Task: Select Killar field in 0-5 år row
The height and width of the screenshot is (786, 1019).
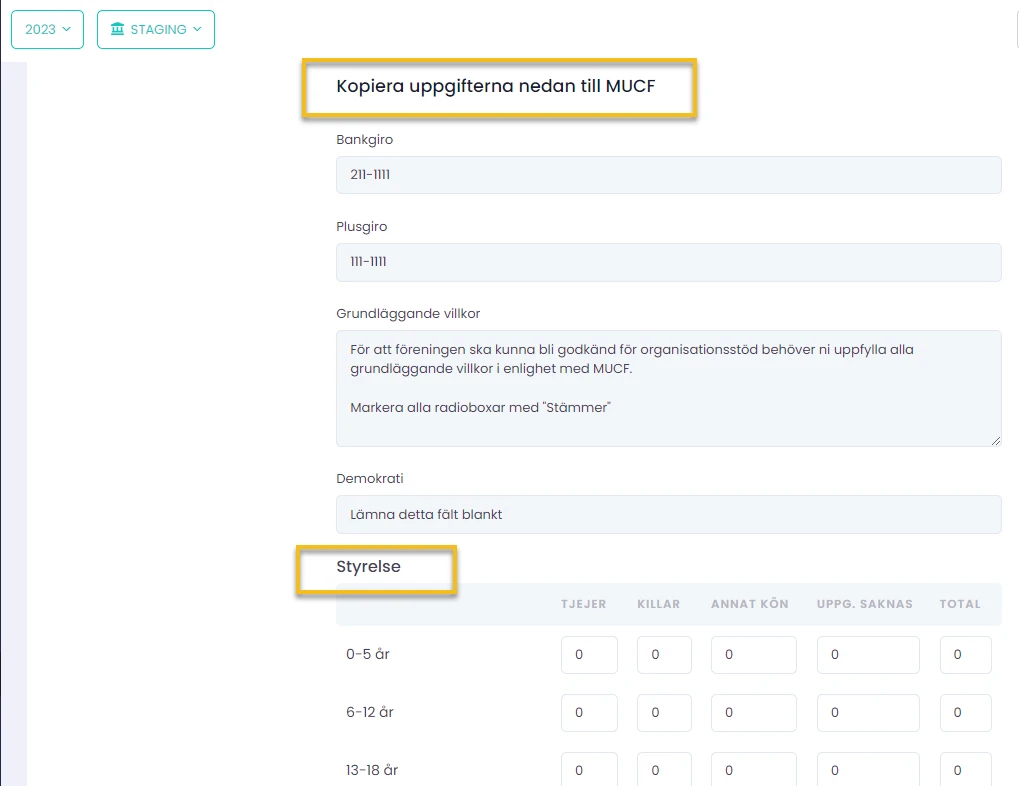Action: [x=664, y=655]
